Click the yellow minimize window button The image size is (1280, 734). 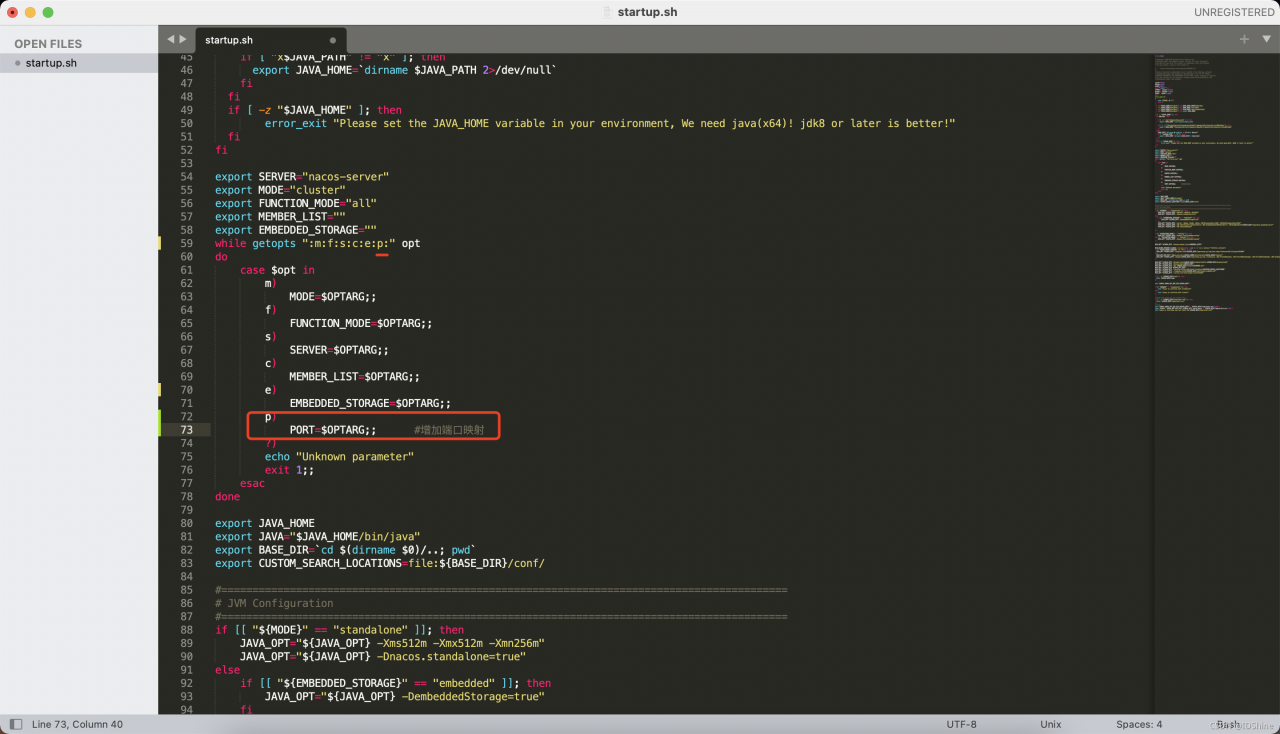click(x=30, y=12)
